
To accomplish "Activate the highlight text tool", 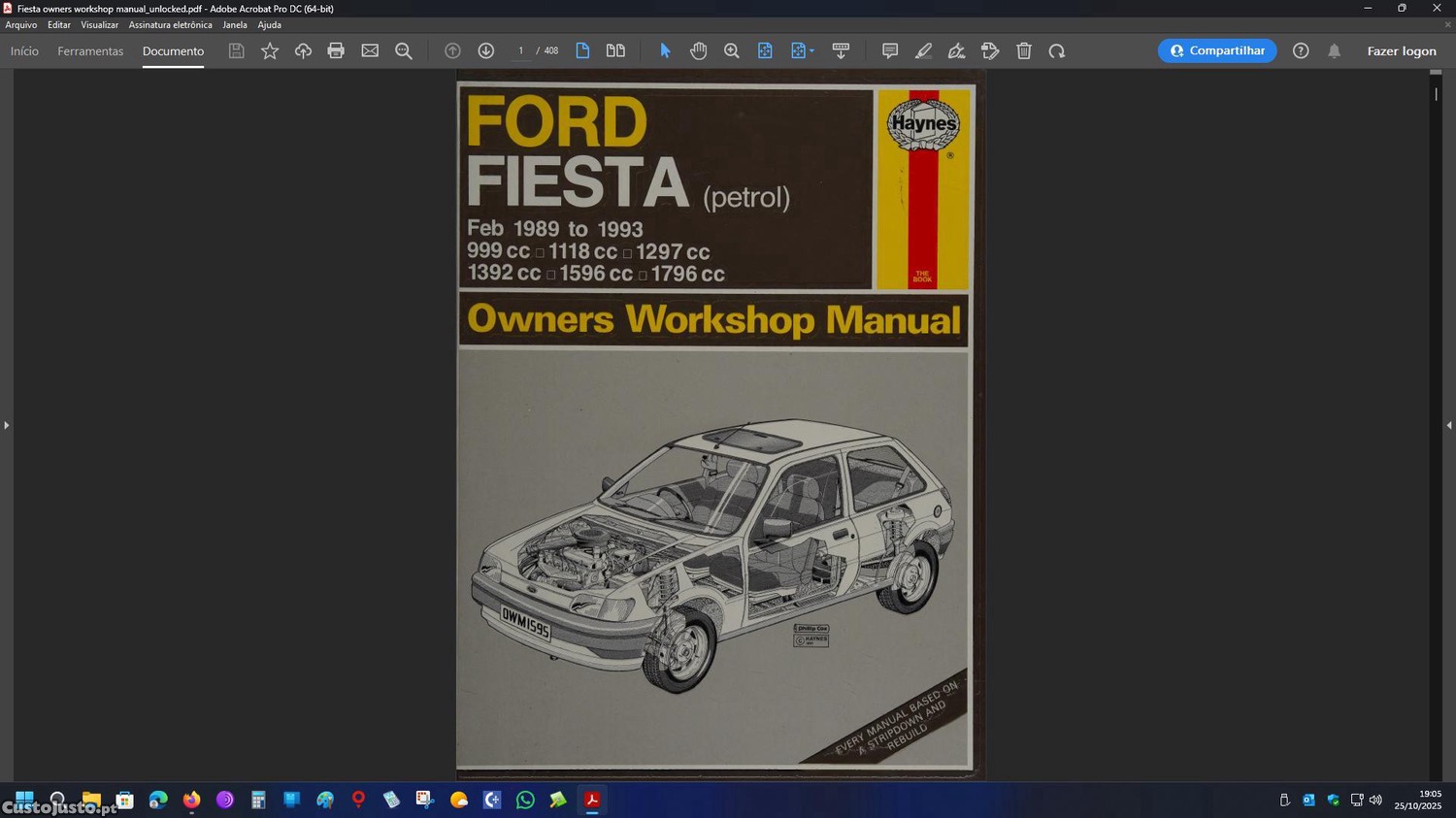I will click(923, 50).
